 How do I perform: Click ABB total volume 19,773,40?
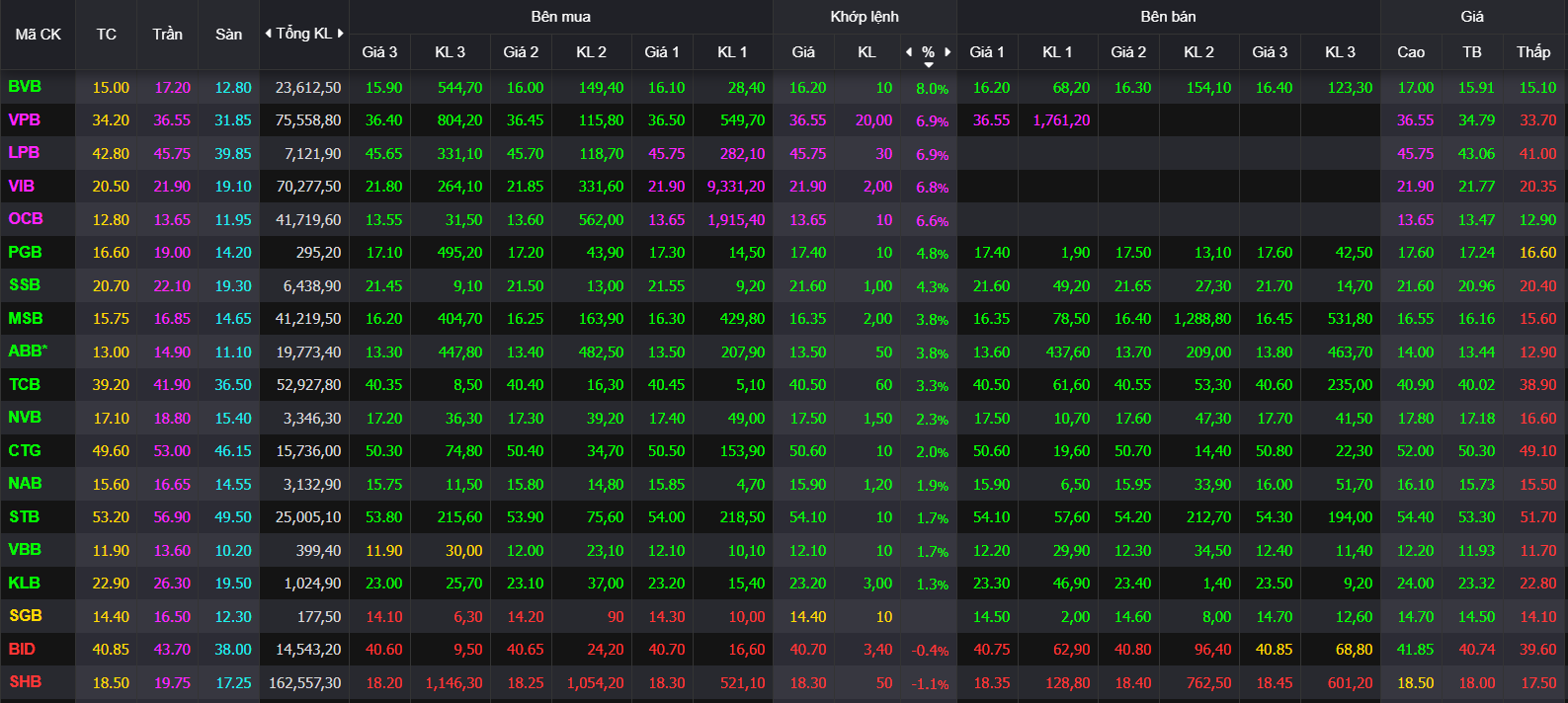click(x=308, y=352)
